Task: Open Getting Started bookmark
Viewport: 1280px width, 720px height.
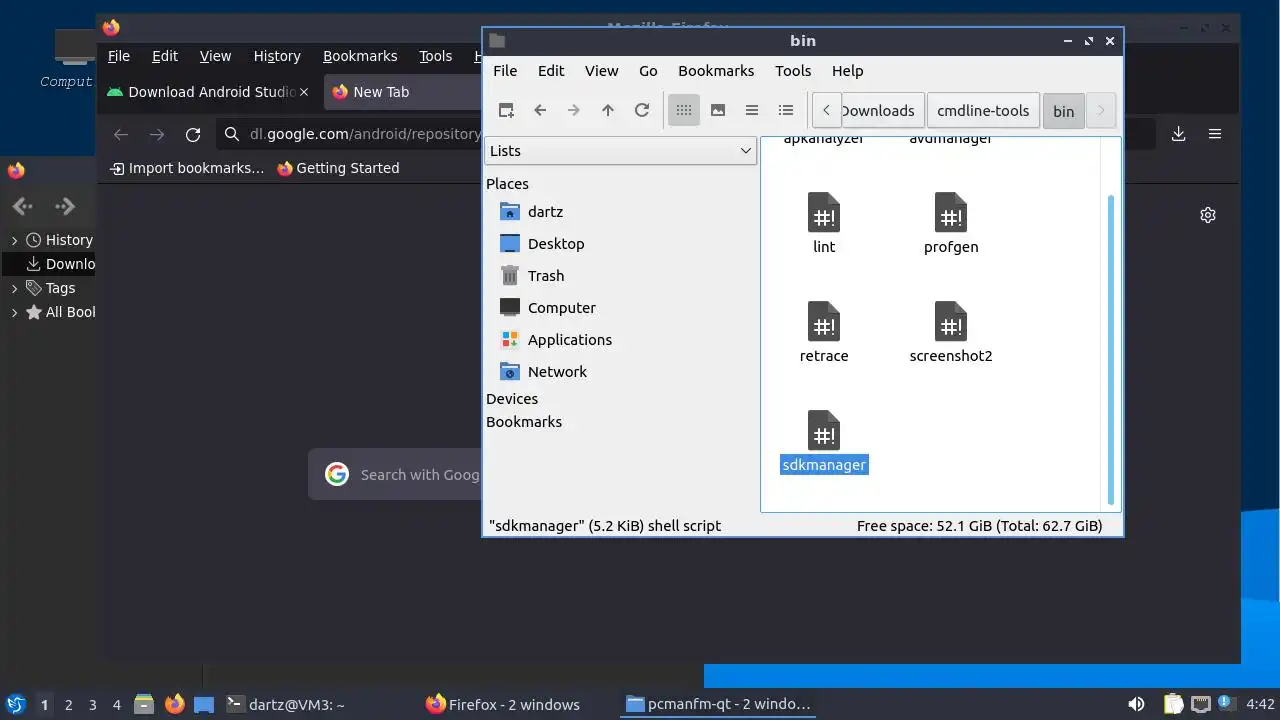Action: (338, 168)
